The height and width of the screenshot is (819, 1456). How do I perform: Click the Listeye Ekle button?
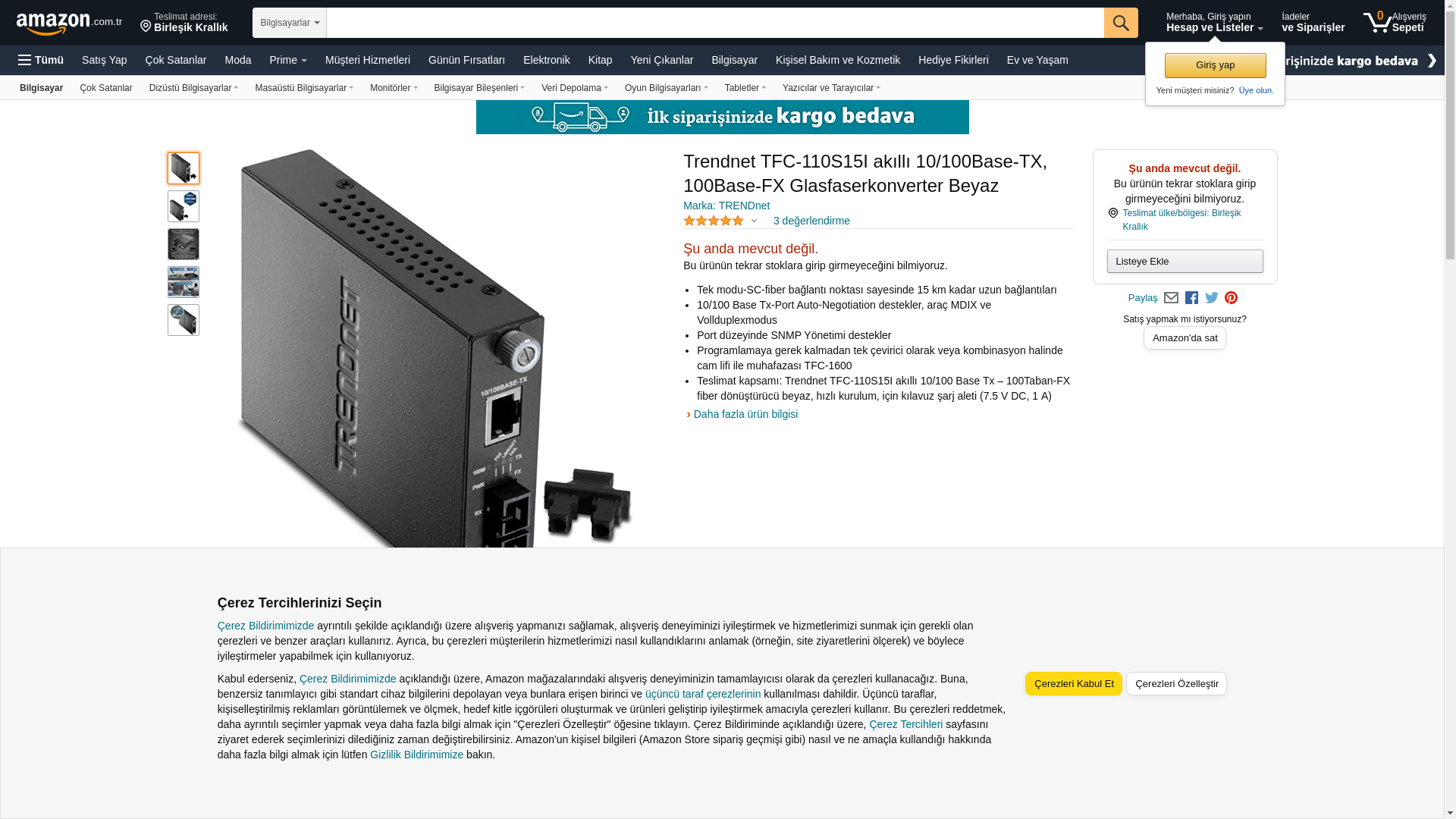1185,262
